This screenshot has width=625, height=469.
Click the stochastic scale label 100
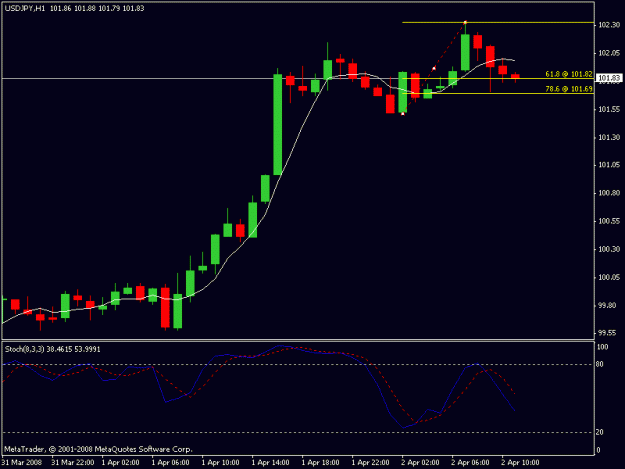(x=602, y=347)
